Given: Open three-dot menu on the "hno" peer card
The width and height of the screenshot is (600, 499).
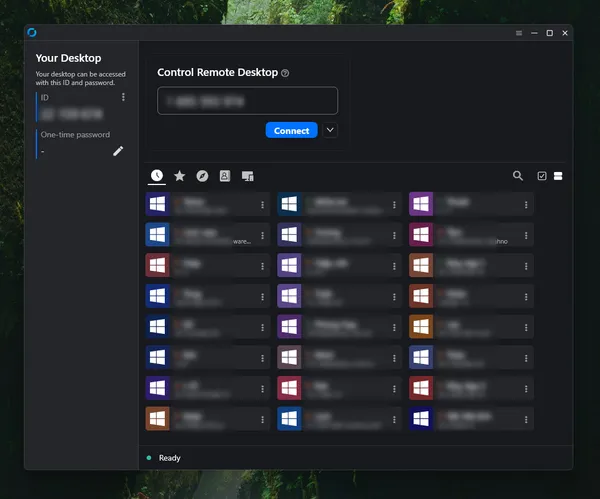Looking at the screenshot, I should pos(526,235).
